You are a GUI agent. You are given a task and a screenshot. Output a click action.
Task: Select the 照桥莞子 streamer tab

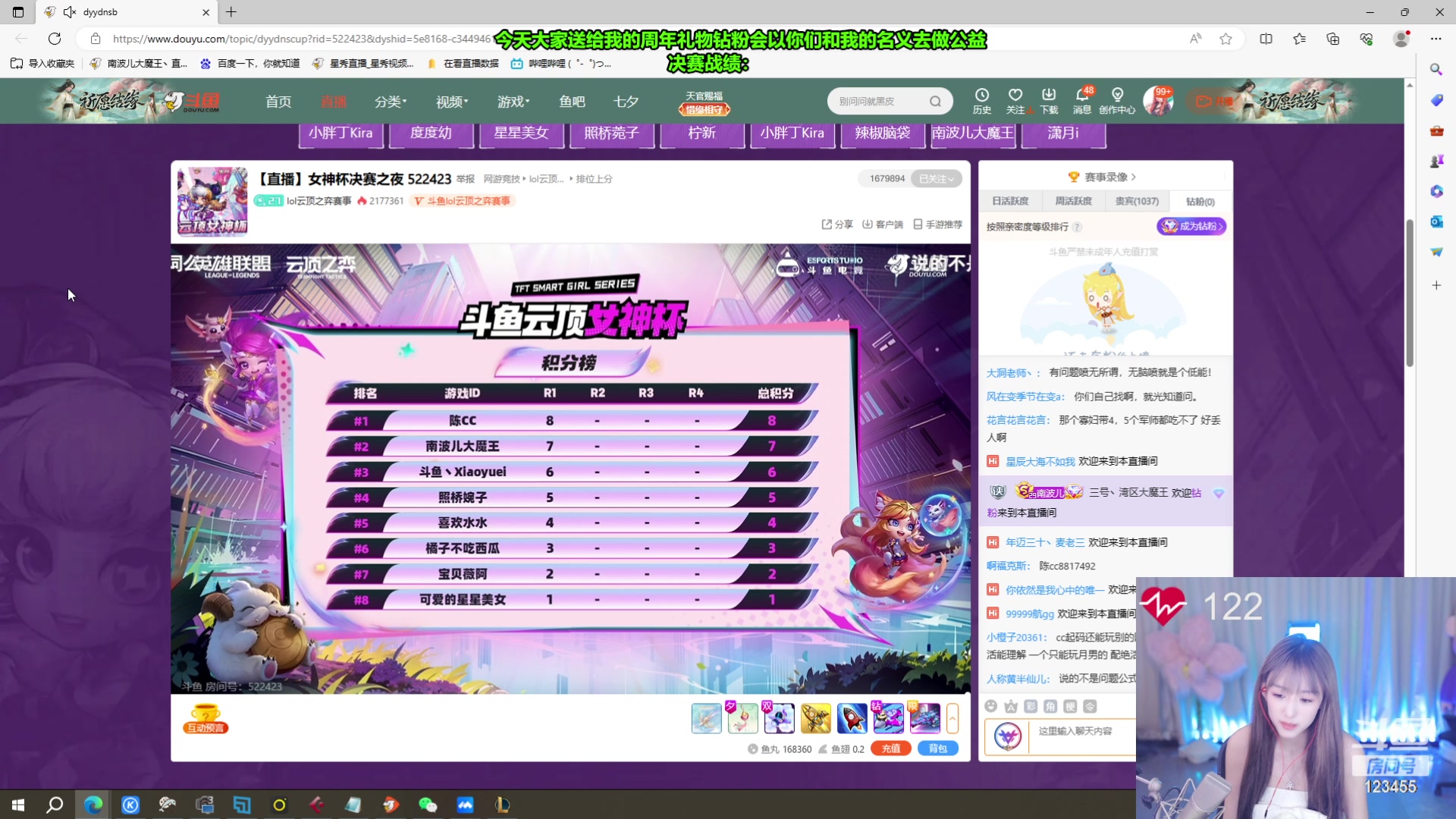[x=611, y=133]
